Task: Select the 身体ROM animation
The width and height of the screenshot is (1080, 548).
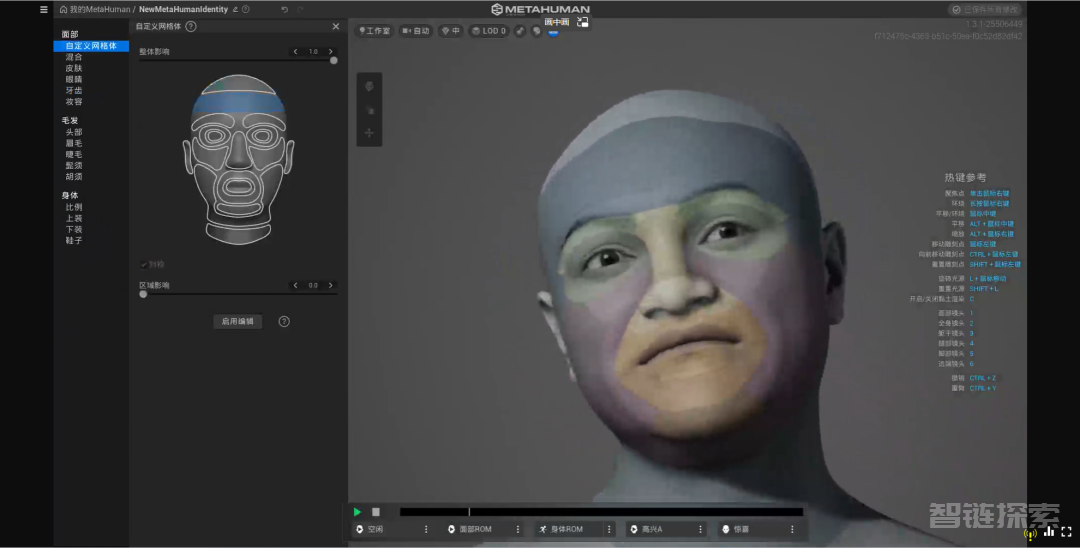Action: click(569, 529)
